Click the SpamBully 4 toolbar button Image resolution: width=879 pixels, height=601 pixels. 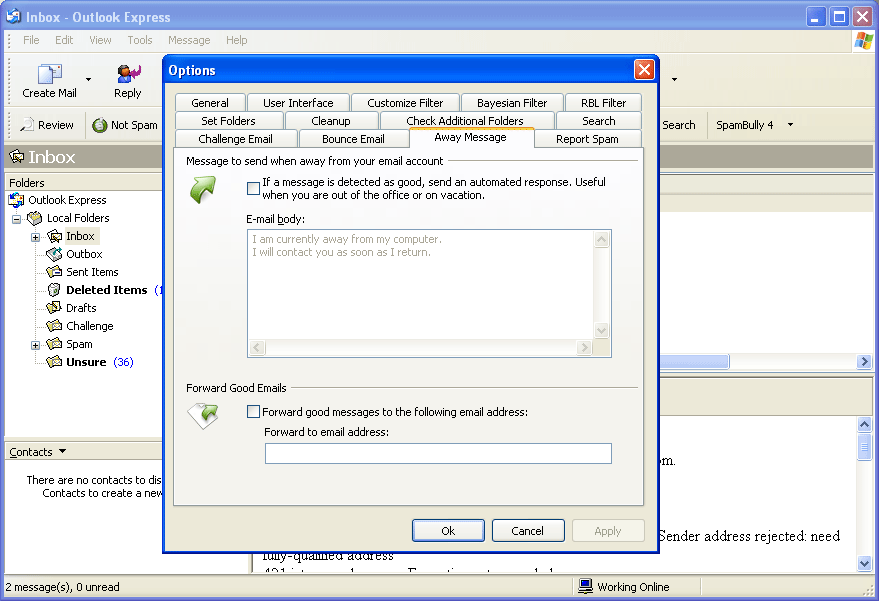(x=744, y=125)
